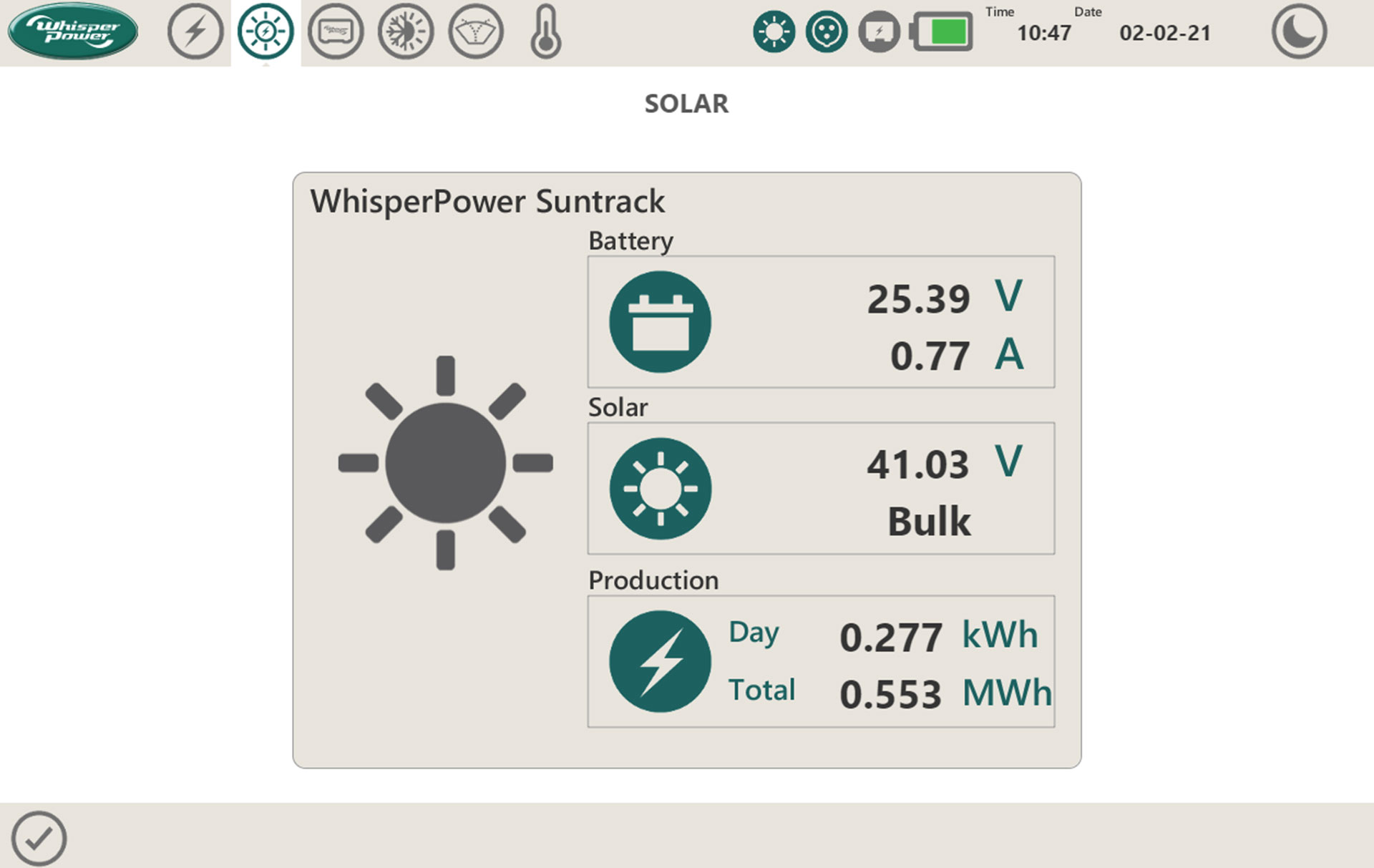This screenshot has height=868, width=1374.
Task: Open the power overview lightning tab
Action: [x=195, y=31]
